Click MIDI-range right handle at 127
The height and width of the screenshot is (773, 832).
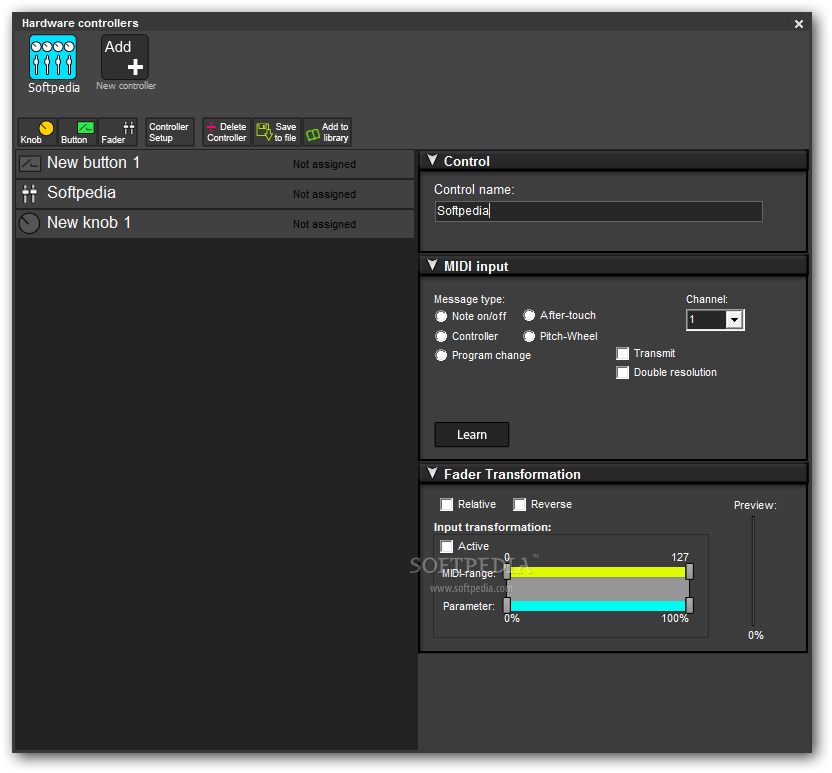tap(689, 571)
